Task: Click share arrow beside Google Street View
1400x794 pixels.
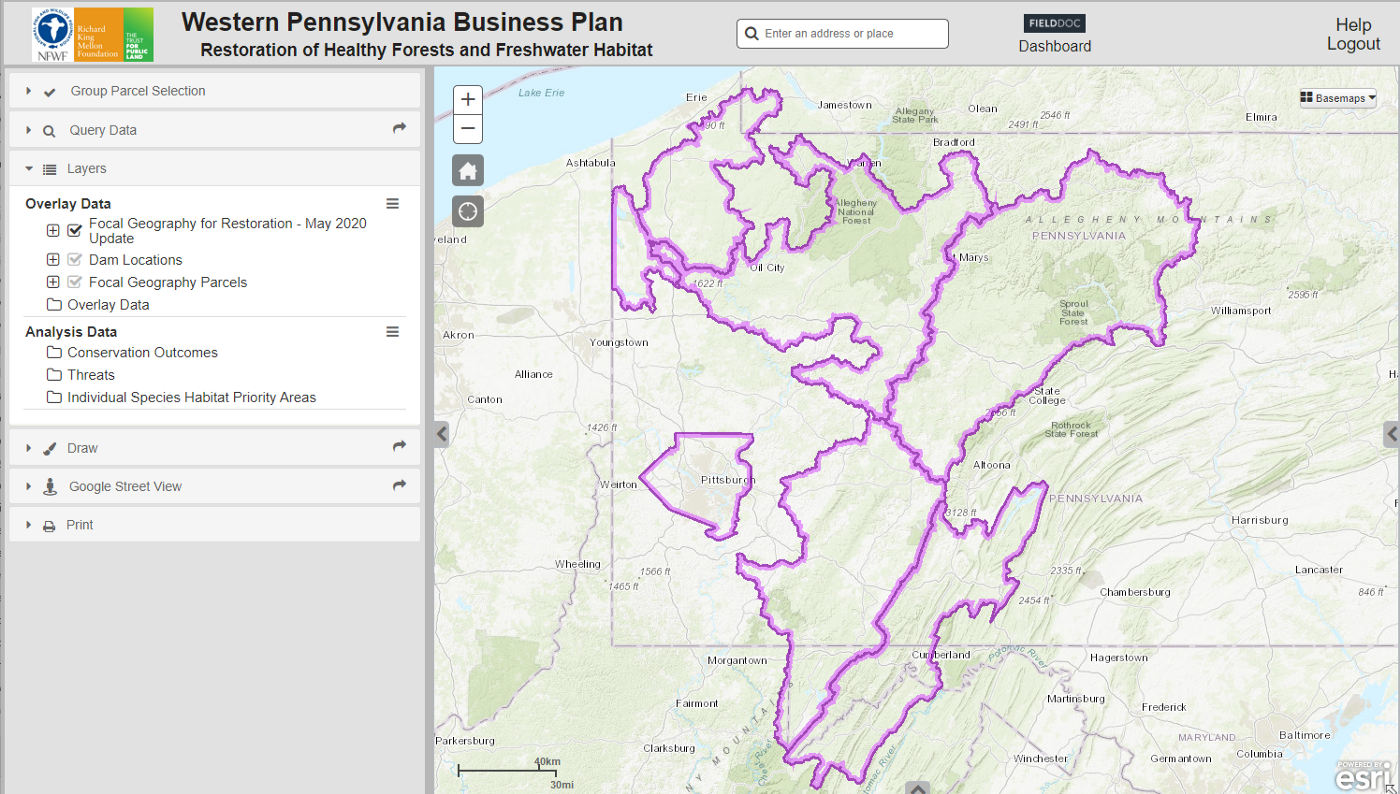Action: 400,486
